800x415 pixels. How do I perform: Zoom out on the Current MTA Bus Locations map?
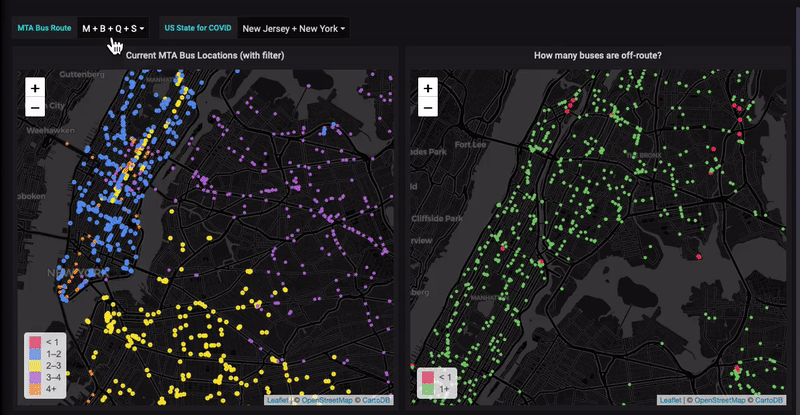[34, 107]
